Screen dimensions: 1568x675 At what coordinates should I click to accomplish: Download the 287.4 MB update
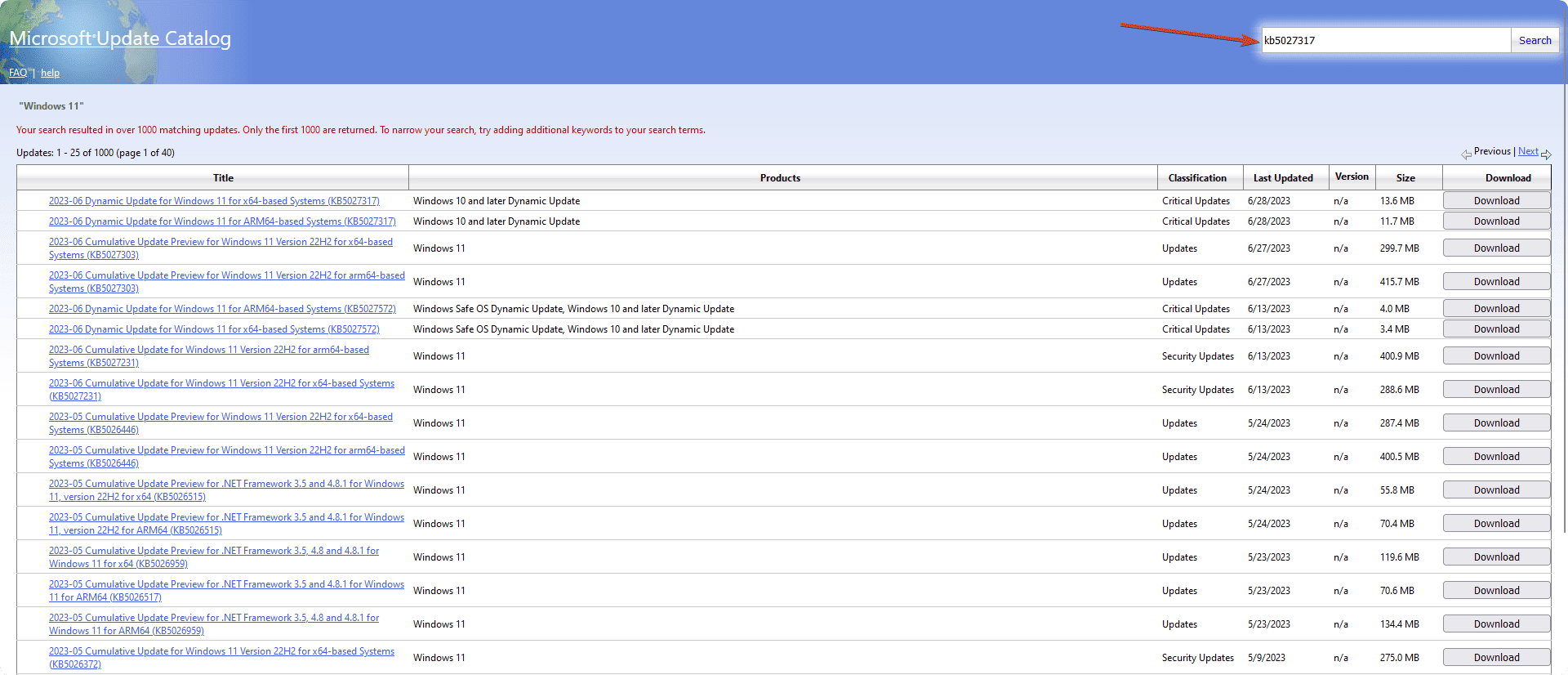(x=1496, y=423)
